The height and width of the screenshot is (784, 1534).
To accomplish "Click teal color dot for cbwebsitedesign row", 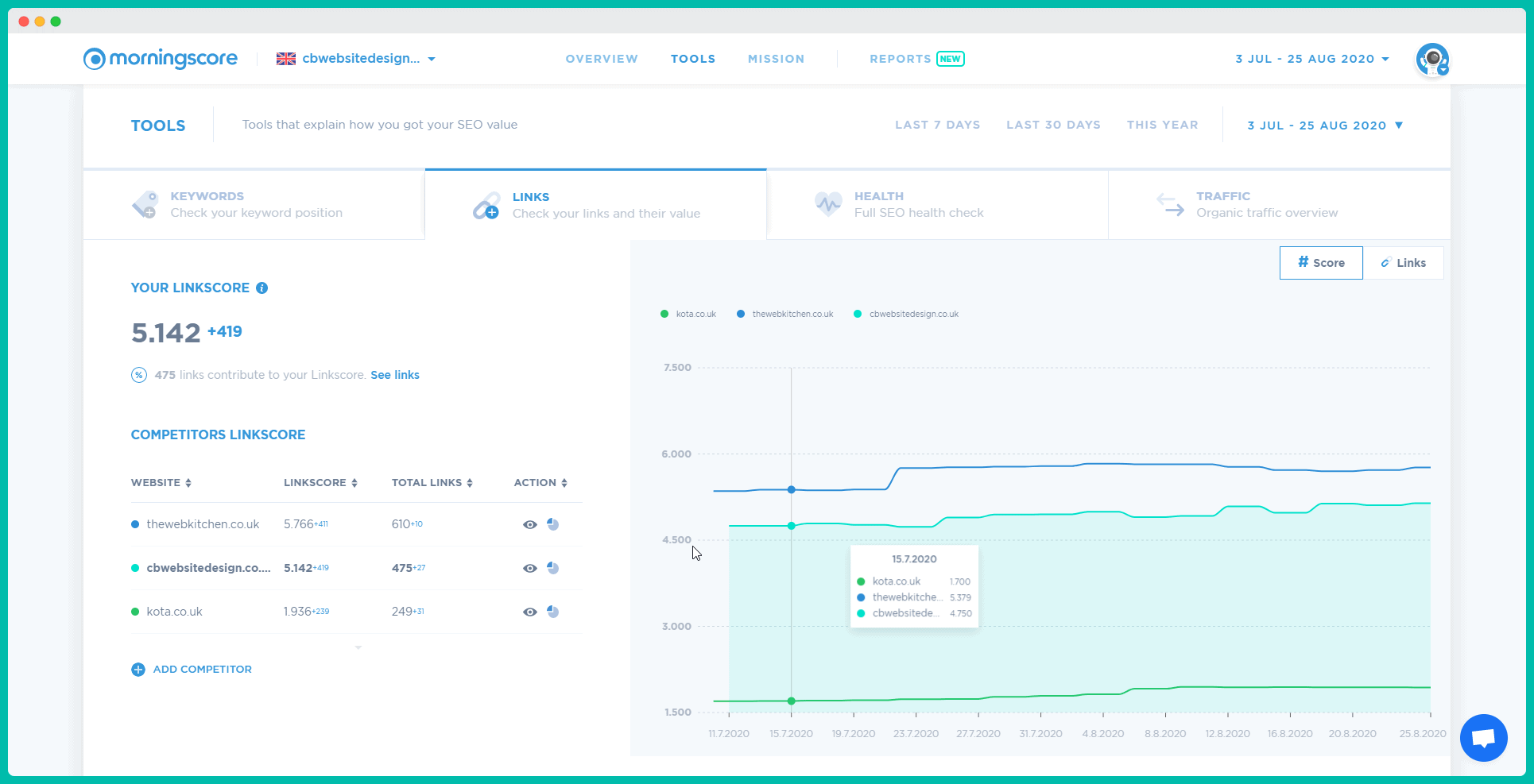I will click(x=135, y=568).
